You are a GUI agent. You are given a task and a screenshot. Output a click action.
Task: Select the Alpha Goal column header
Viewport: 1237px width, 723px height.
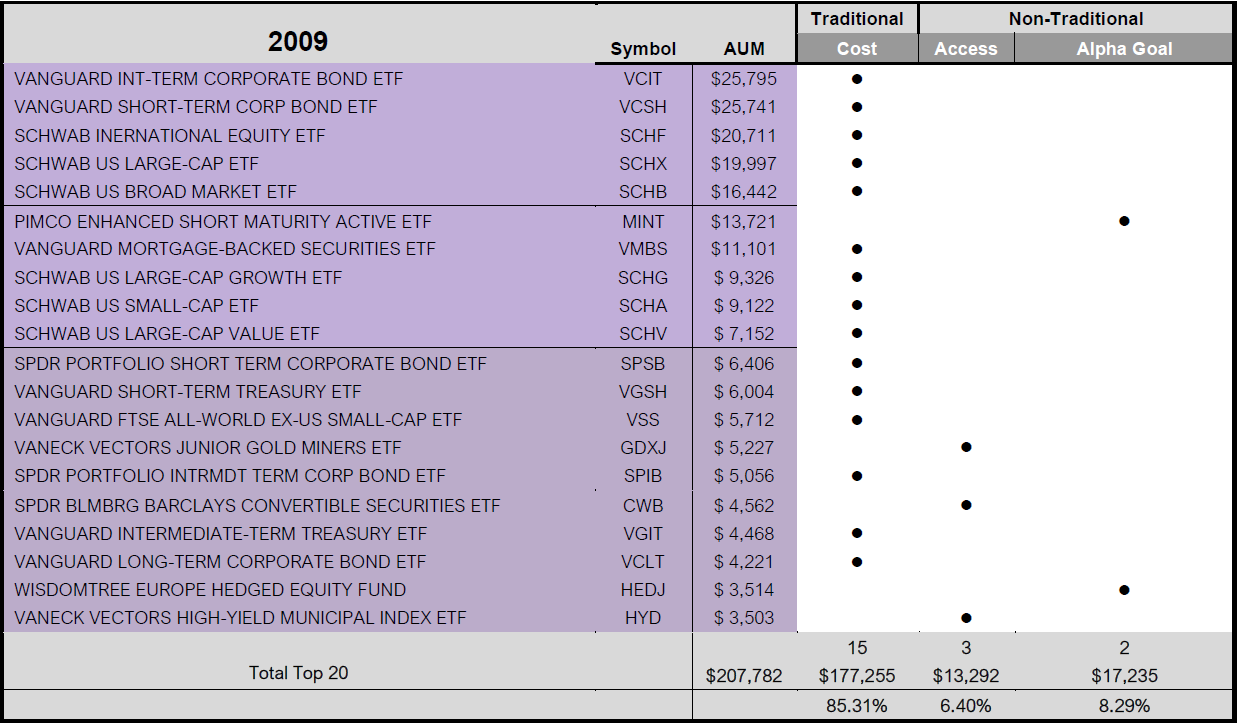(x=1124, y=48)
